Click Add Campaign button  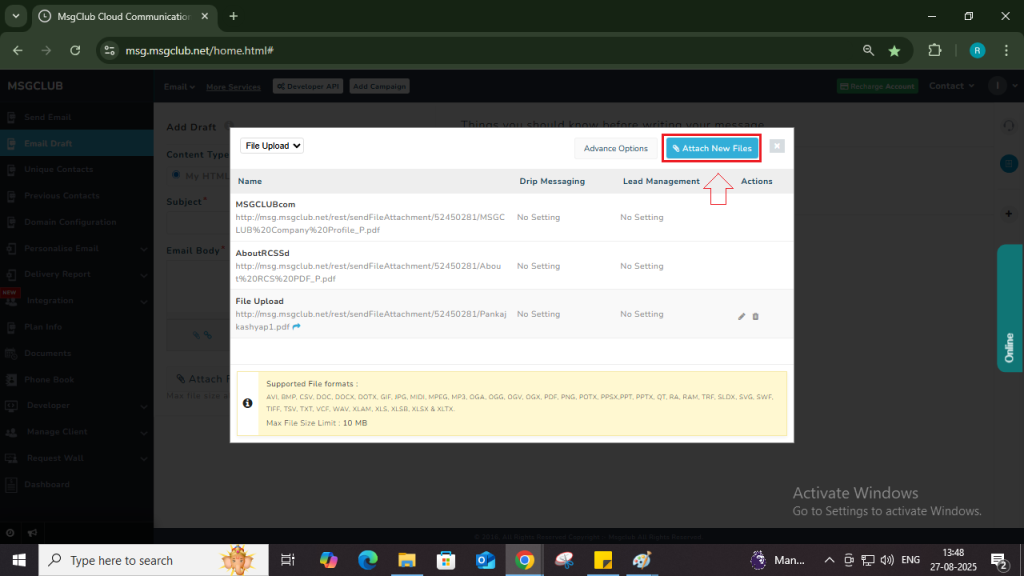(379, 86)
